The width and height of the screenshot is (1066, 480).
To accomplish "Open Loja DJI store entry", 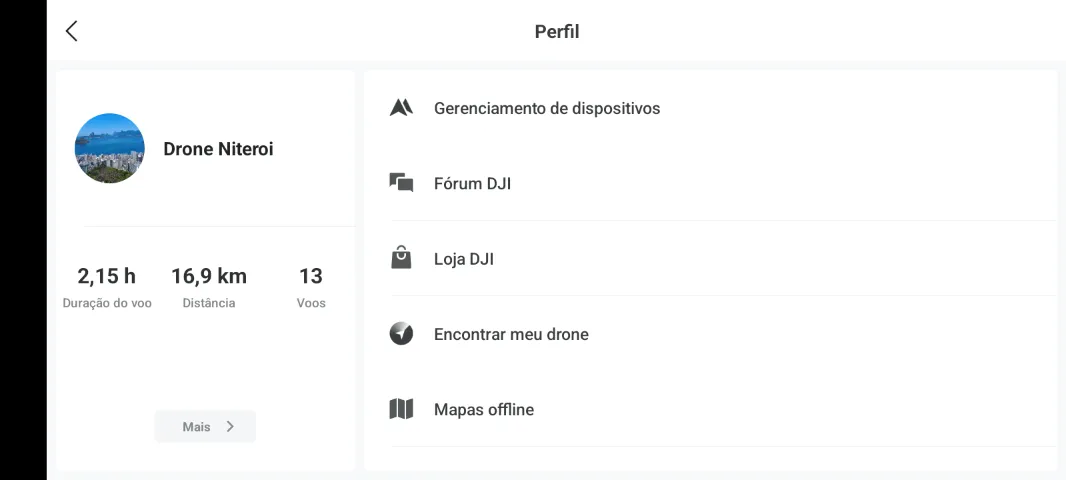I will [x=710, y=258].
